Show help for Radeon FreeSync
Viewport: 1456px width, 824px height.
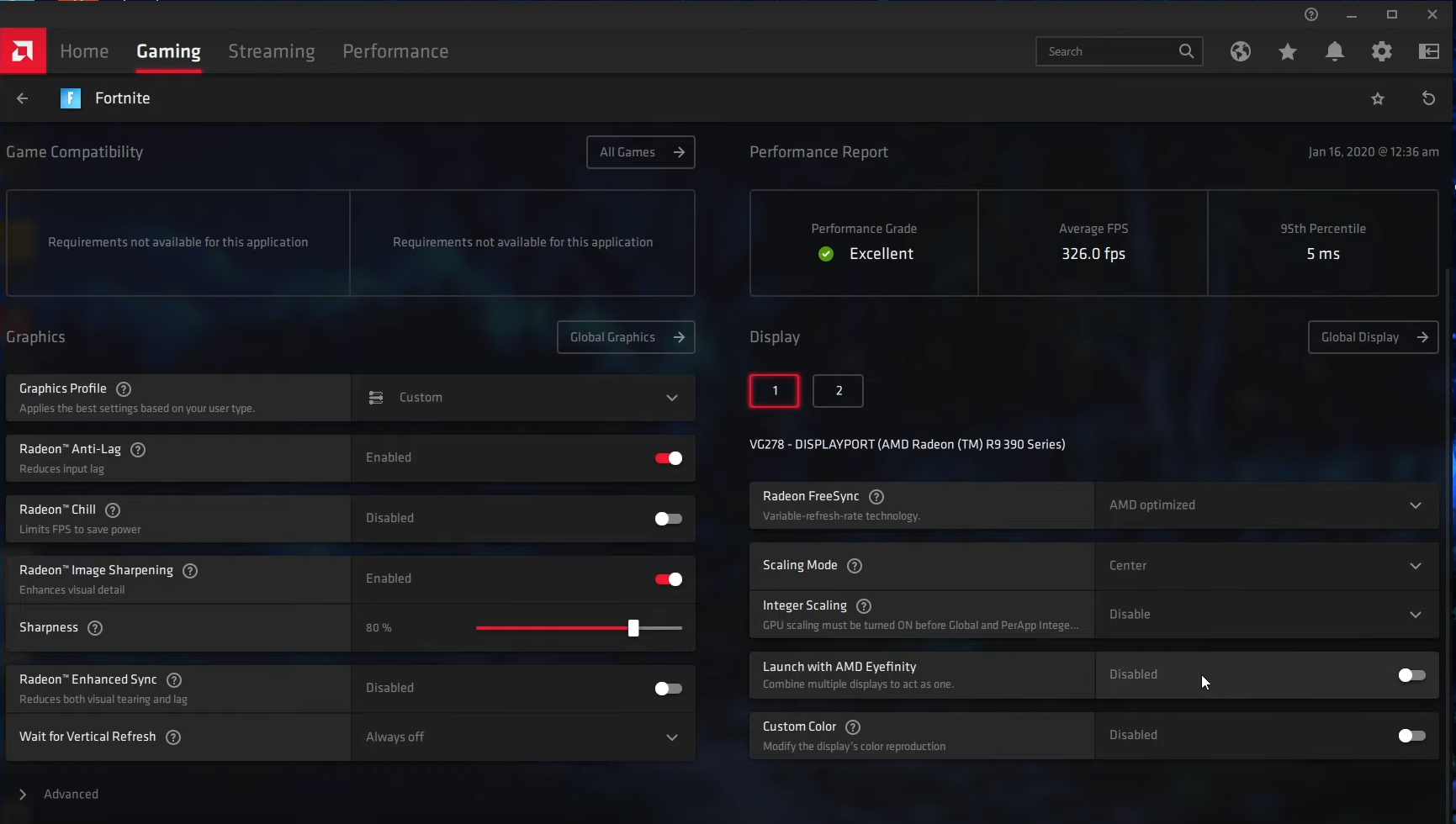click(876, 497)
